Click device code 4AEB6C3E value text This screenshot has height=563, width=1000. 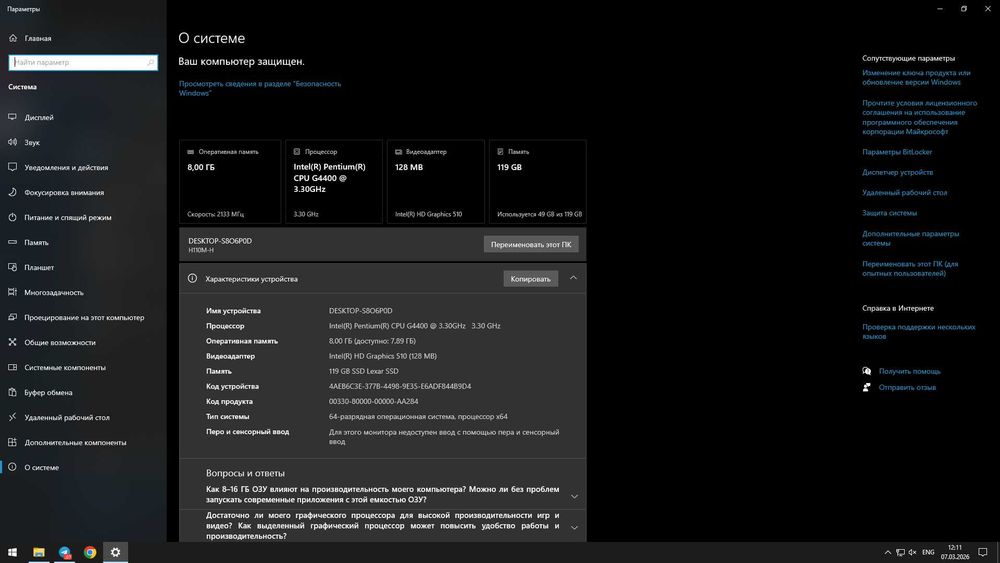[x=400, y=386]
